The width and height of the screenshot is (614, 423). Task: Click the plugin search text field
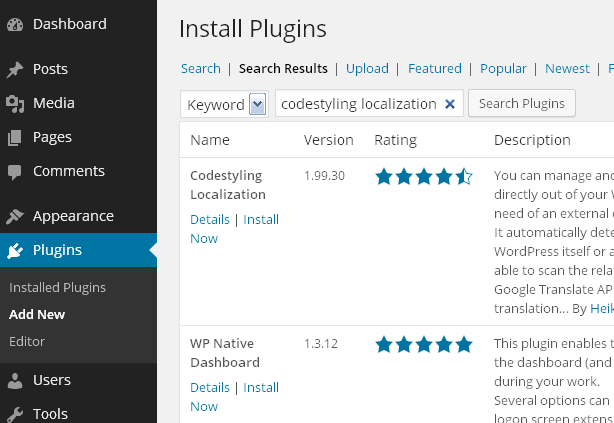(369, 103)
